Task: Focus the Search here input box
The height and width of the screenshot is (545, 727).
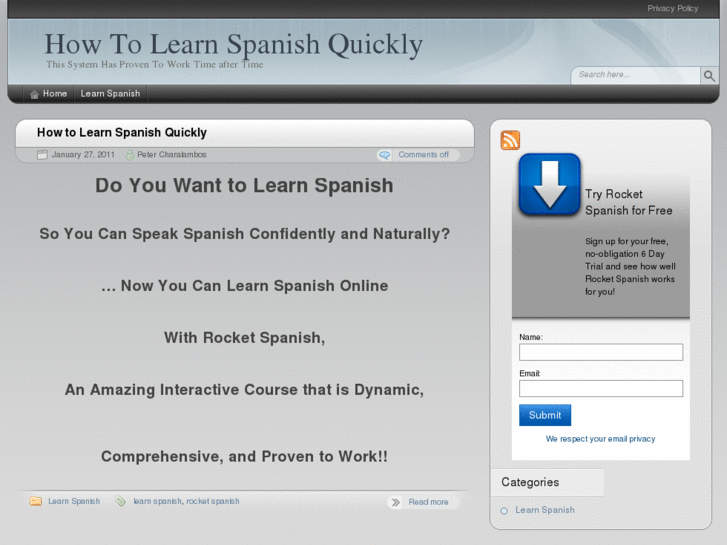Action: pyautogui.click(x=636, y=75)
